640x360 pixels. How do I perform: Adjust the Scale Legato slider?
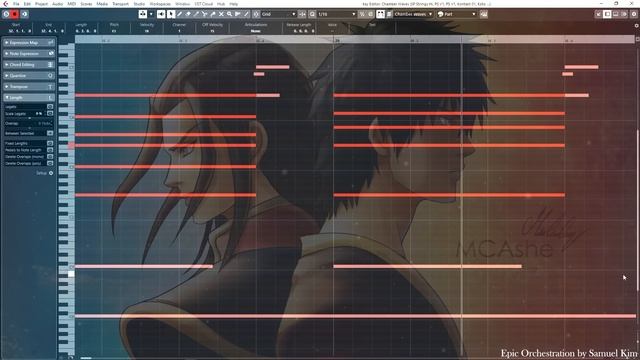coord(29,118)
